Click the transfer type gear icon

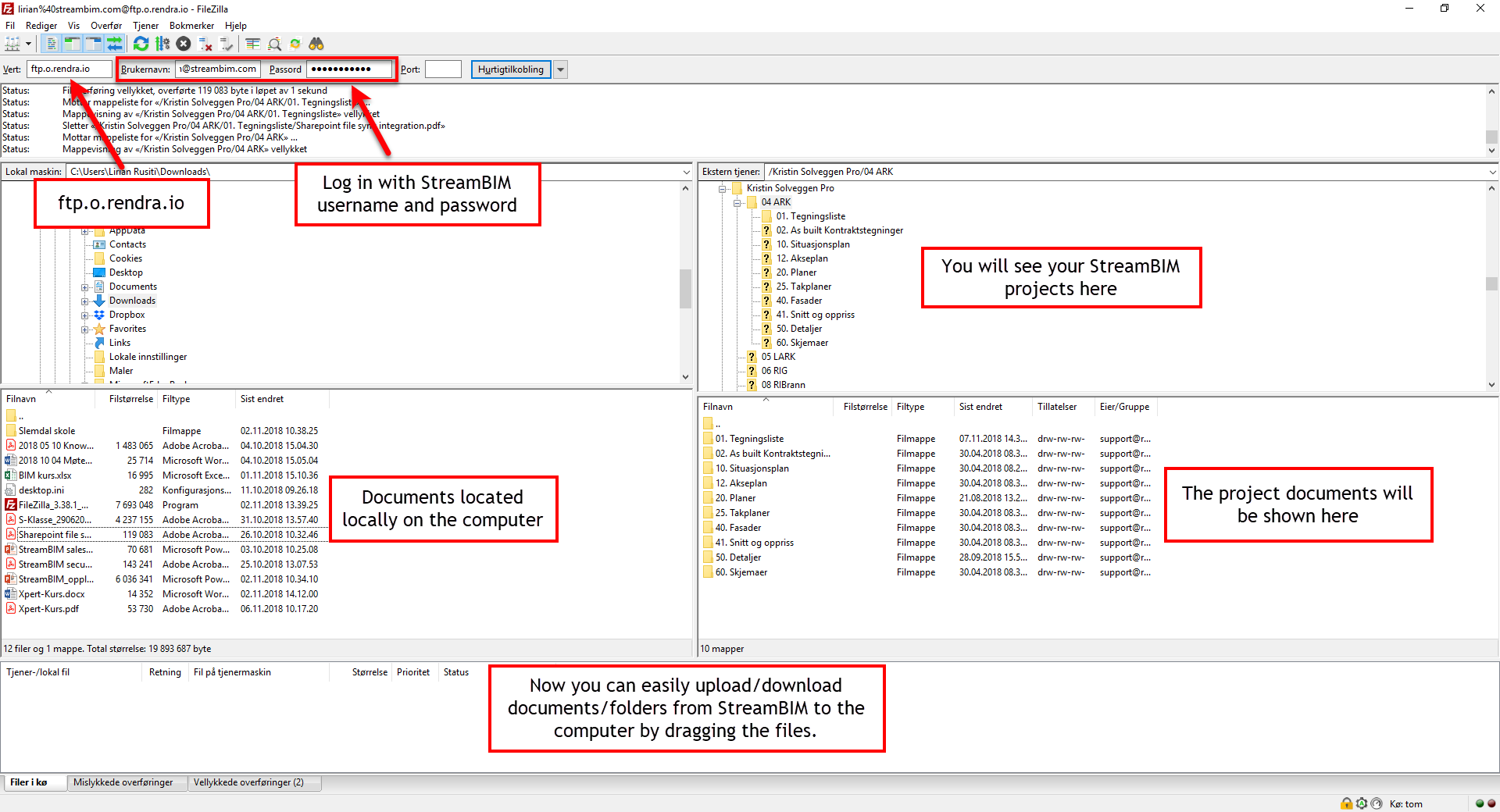[1362, 803]
